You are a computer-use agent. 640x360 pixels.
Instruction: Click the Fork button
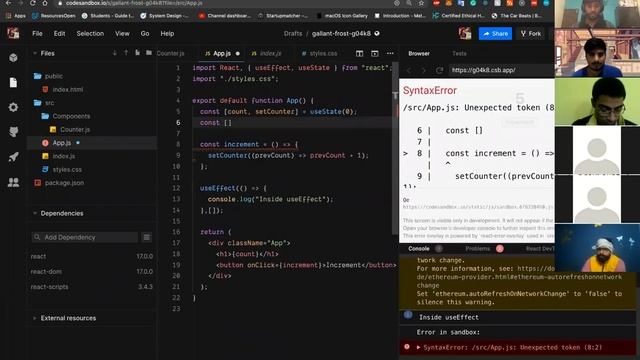click(x=531, y=33)
